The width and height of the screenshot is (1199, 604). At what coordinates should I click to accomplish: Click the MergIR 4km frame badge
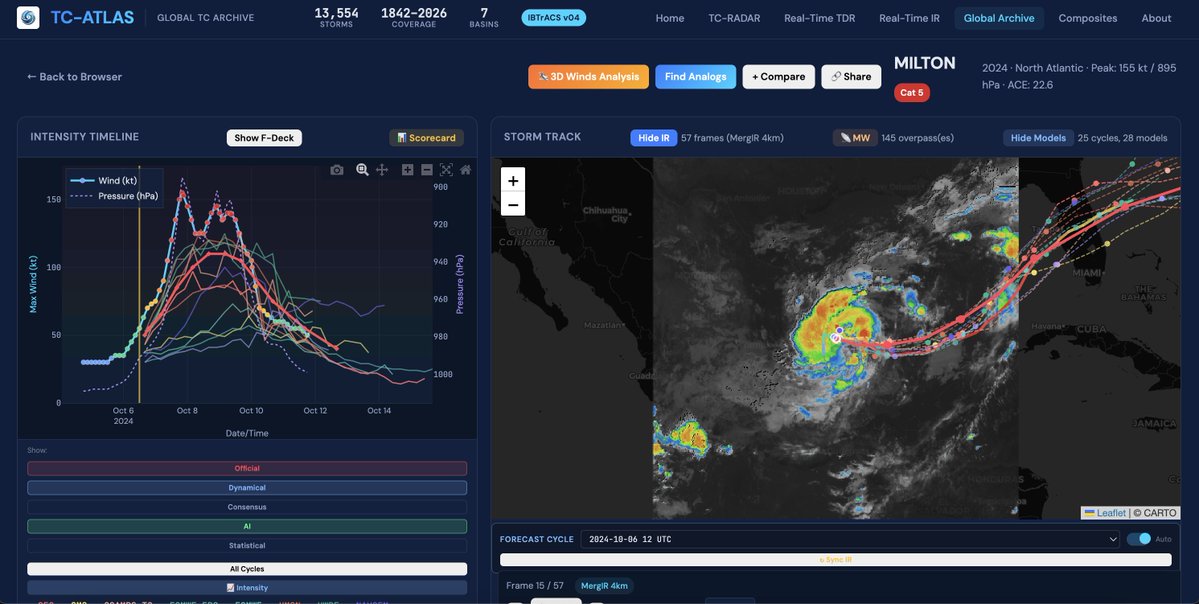604,586
